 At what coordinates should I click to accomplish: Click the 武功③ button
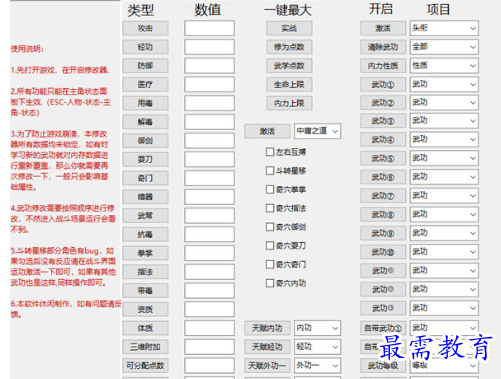pyautogui.click(x=383, y=121)
